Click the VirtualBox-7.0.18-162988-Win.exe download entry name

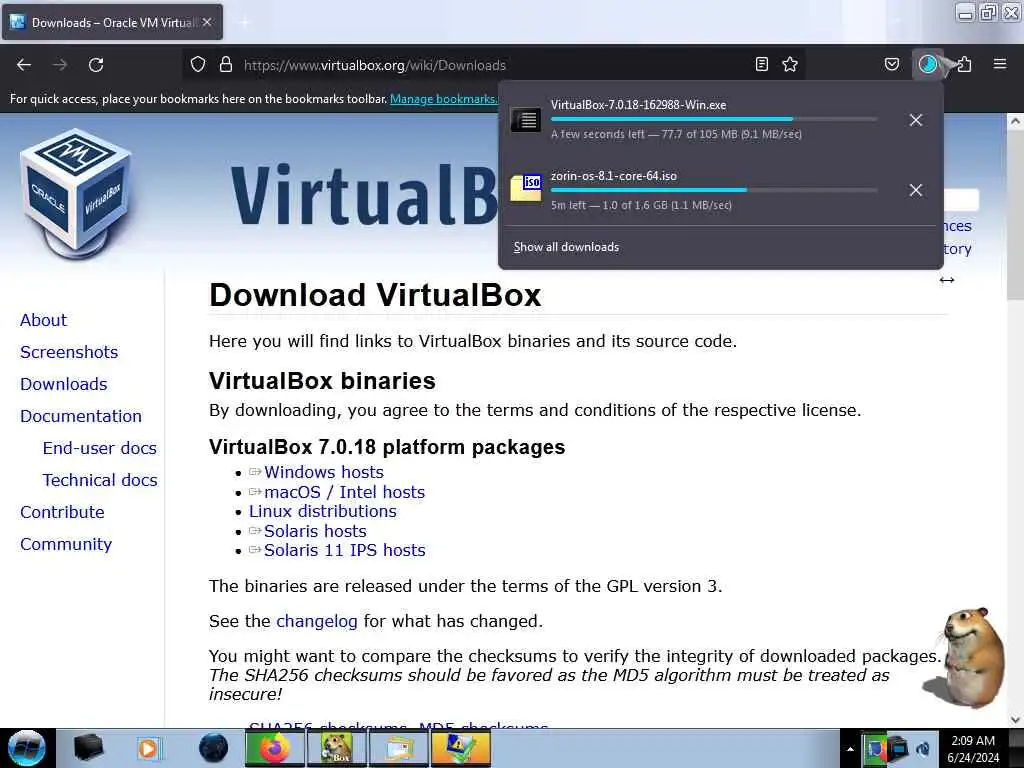click(638, 104)
